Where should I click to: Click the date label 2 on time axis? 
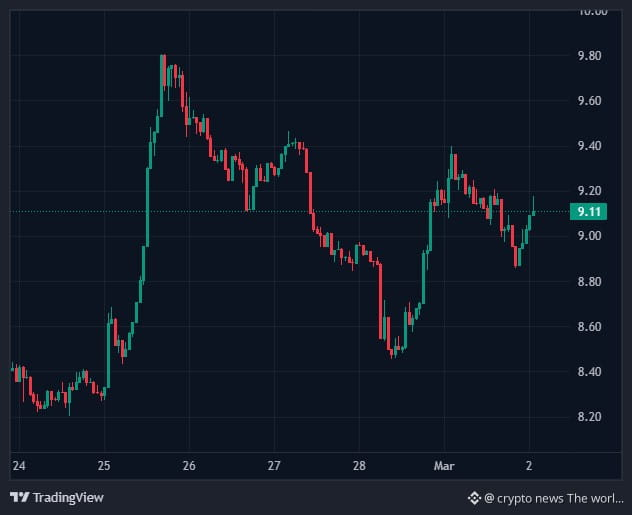[529, 466]
